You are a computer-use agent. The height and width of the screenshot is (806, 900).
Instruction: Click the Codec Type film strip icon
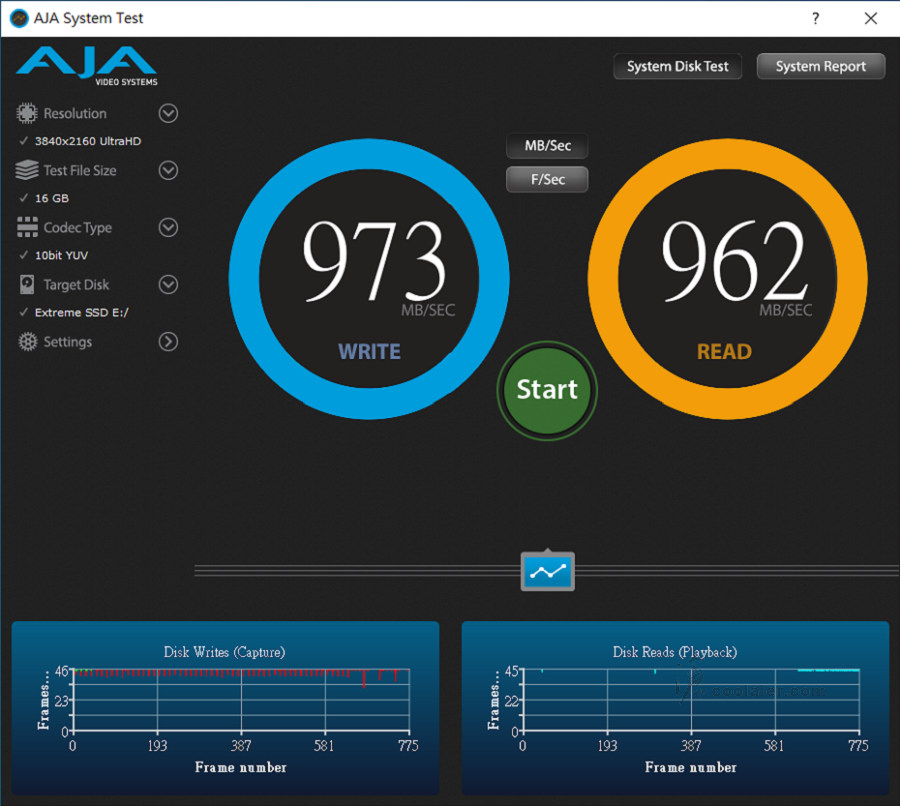pyautogui.click(x=27, y=227)
